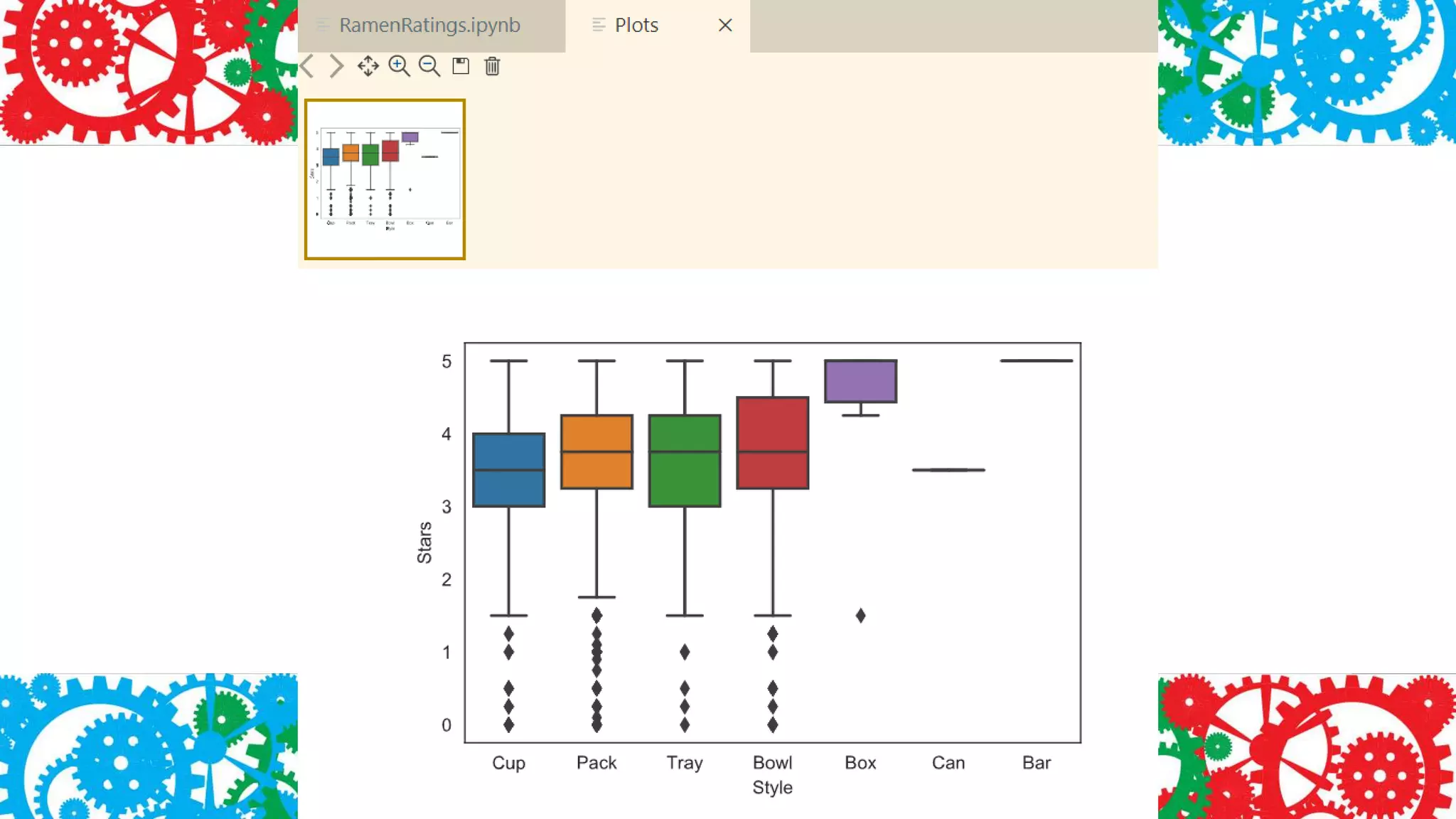Click the lone Box outlier diamond
Image resolution: width=1456 pixels, height=819 pixels.
pos(861,616)
